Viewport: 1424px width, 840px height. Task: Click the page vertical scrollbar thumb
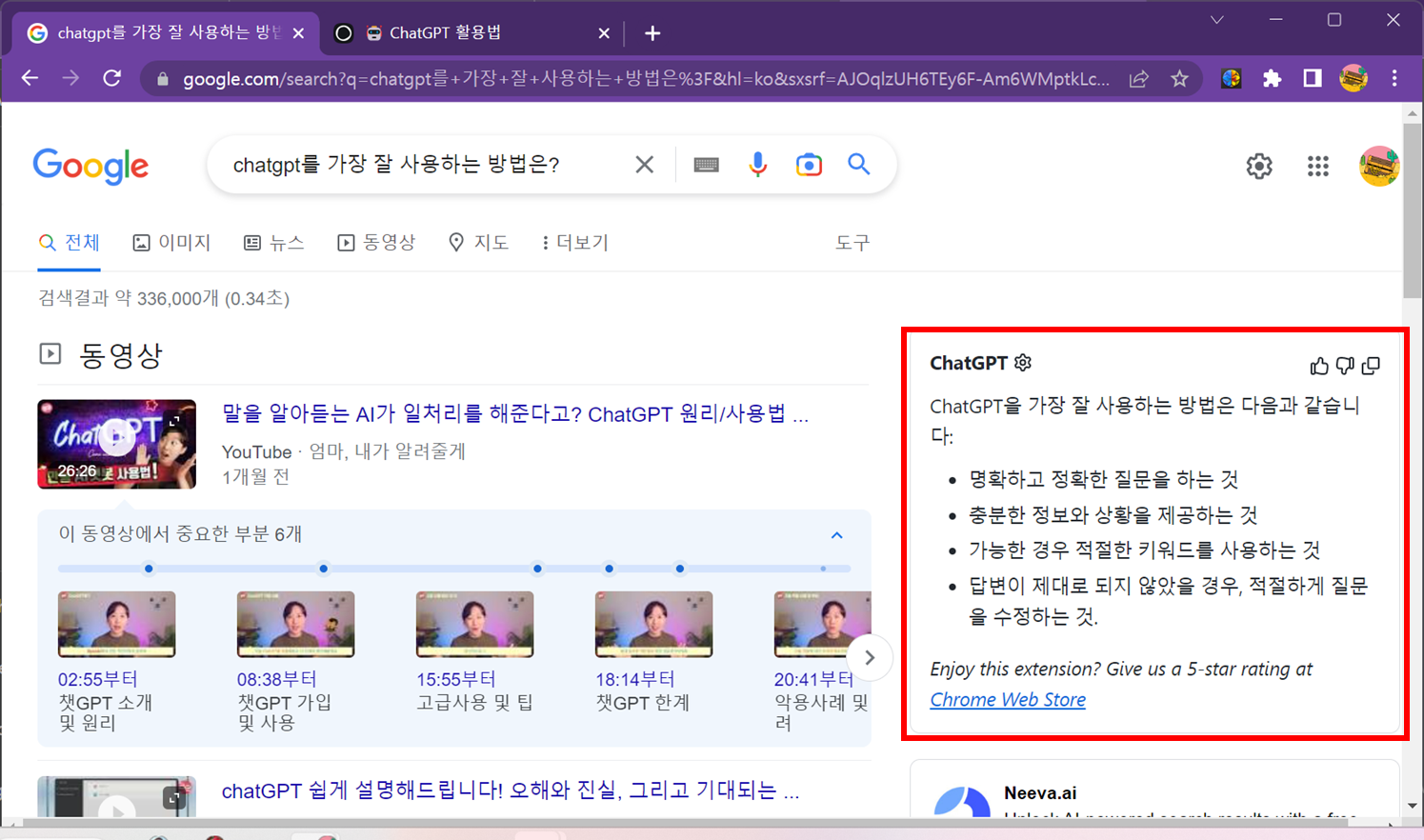1413,210
